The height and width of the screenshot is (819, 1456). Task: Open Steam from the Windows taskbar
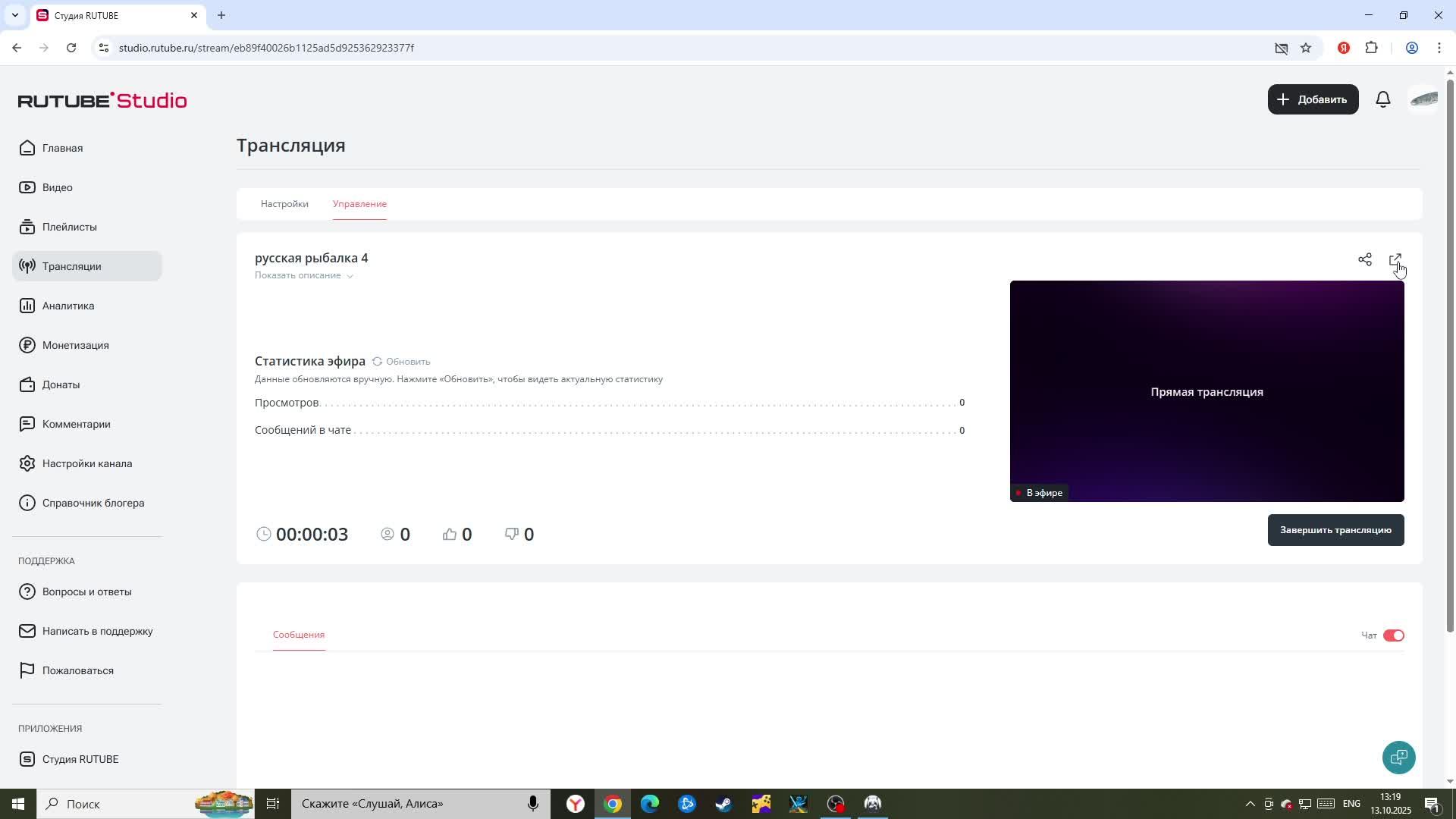(723, 804)
